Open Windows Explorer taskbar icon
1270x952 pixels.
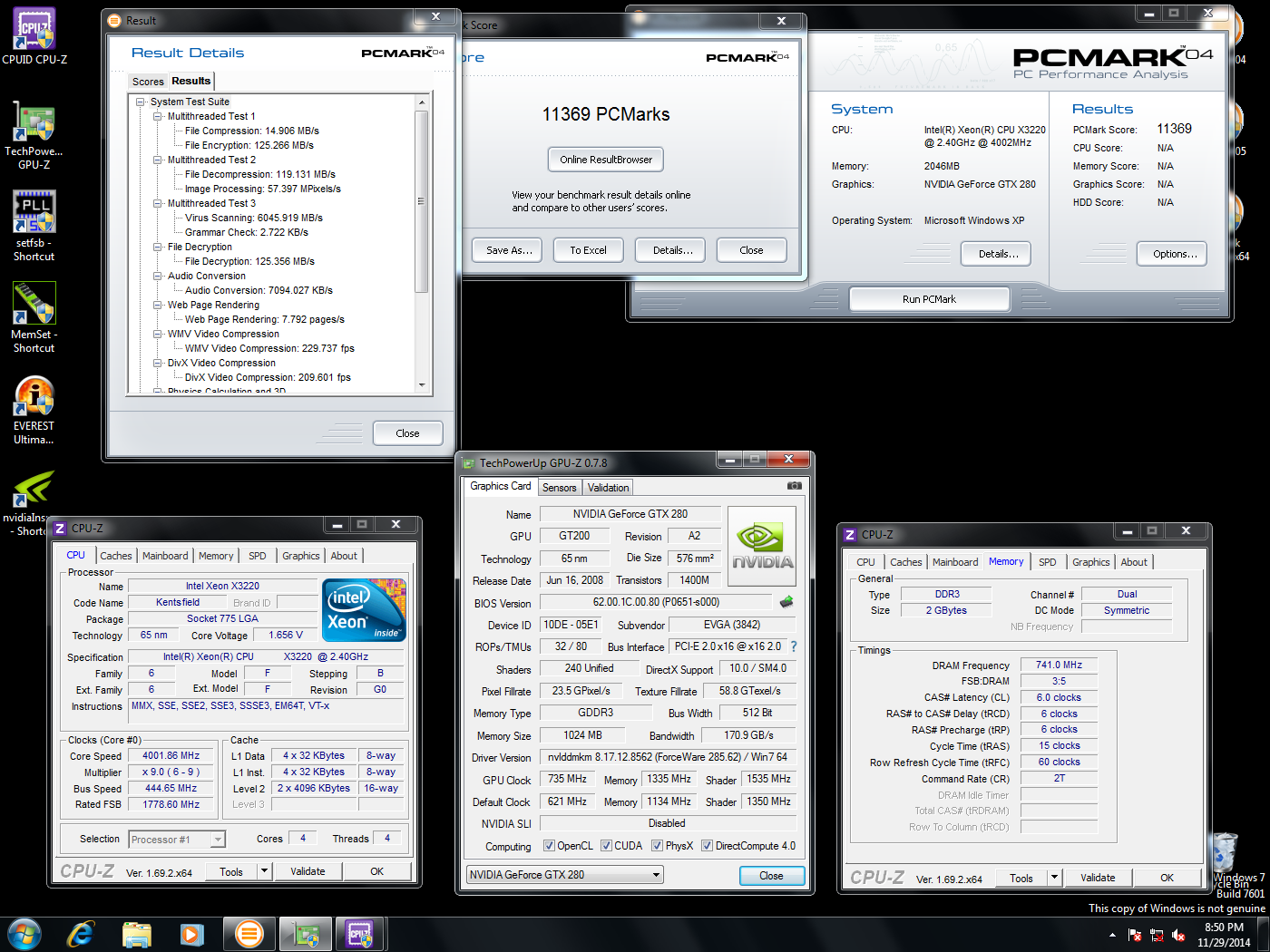137,934
